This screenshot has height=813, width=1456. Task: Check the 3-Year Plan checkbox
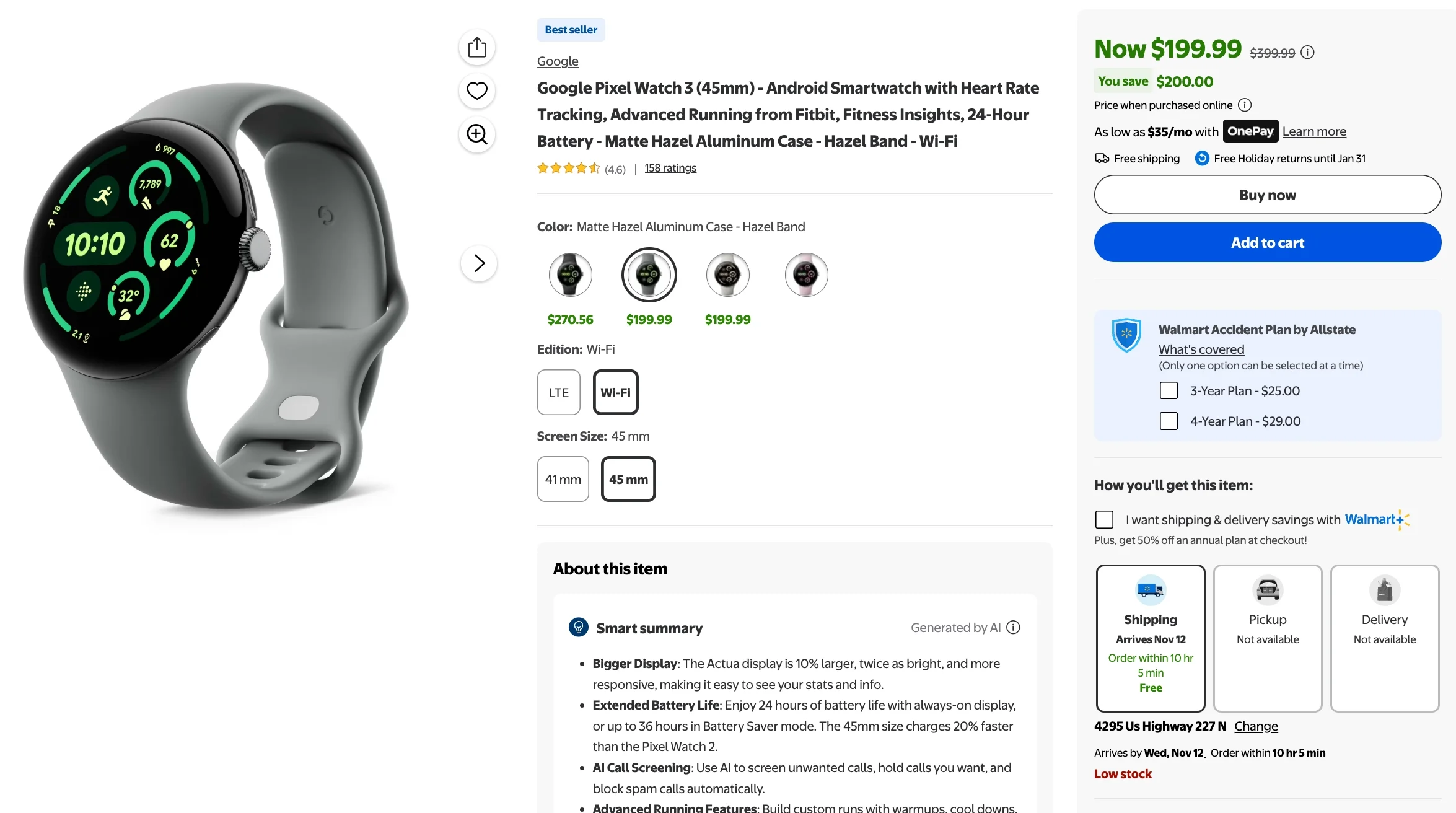pos(1169,391)
